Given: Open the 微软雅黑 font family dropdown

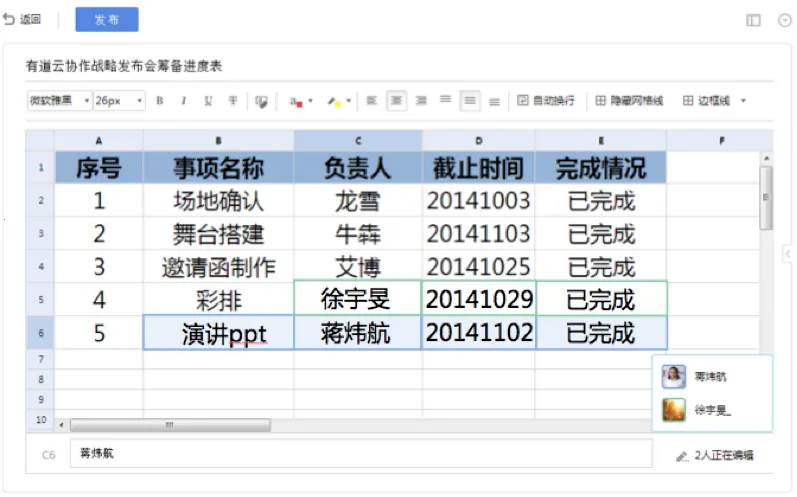Looking at the screenshot, I should (59, 101).
